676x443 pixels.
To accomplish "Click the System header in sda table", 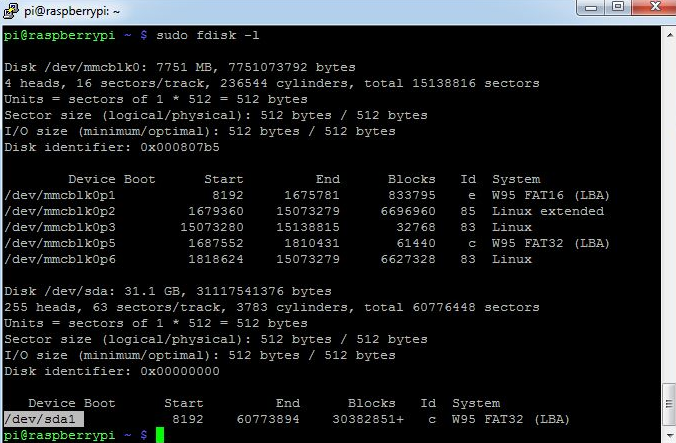I will pyautogui.click(x=476, y=403).
